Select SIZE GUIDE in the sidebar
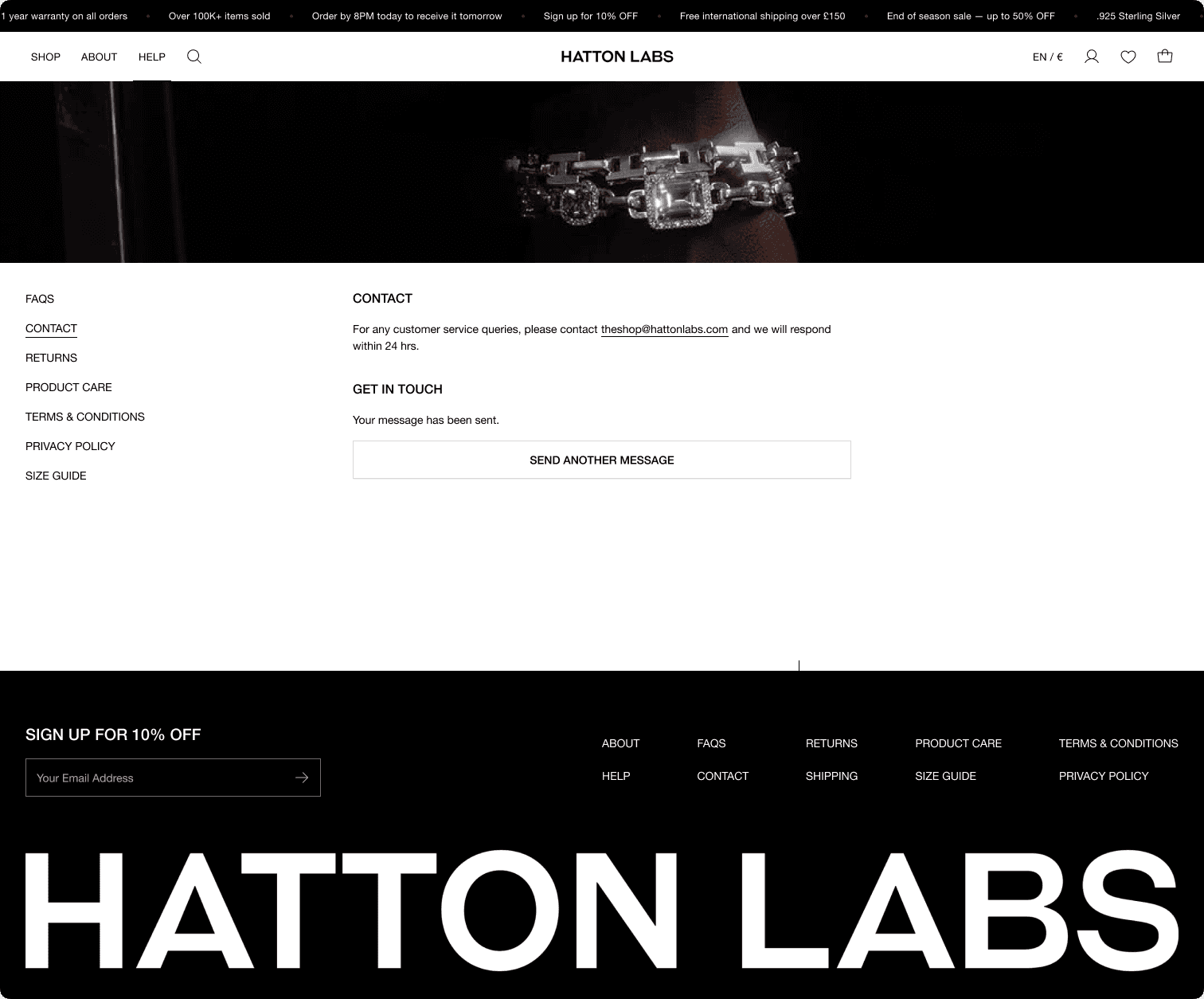This screenshot has height=999, width=1204. tap(56, 476)
